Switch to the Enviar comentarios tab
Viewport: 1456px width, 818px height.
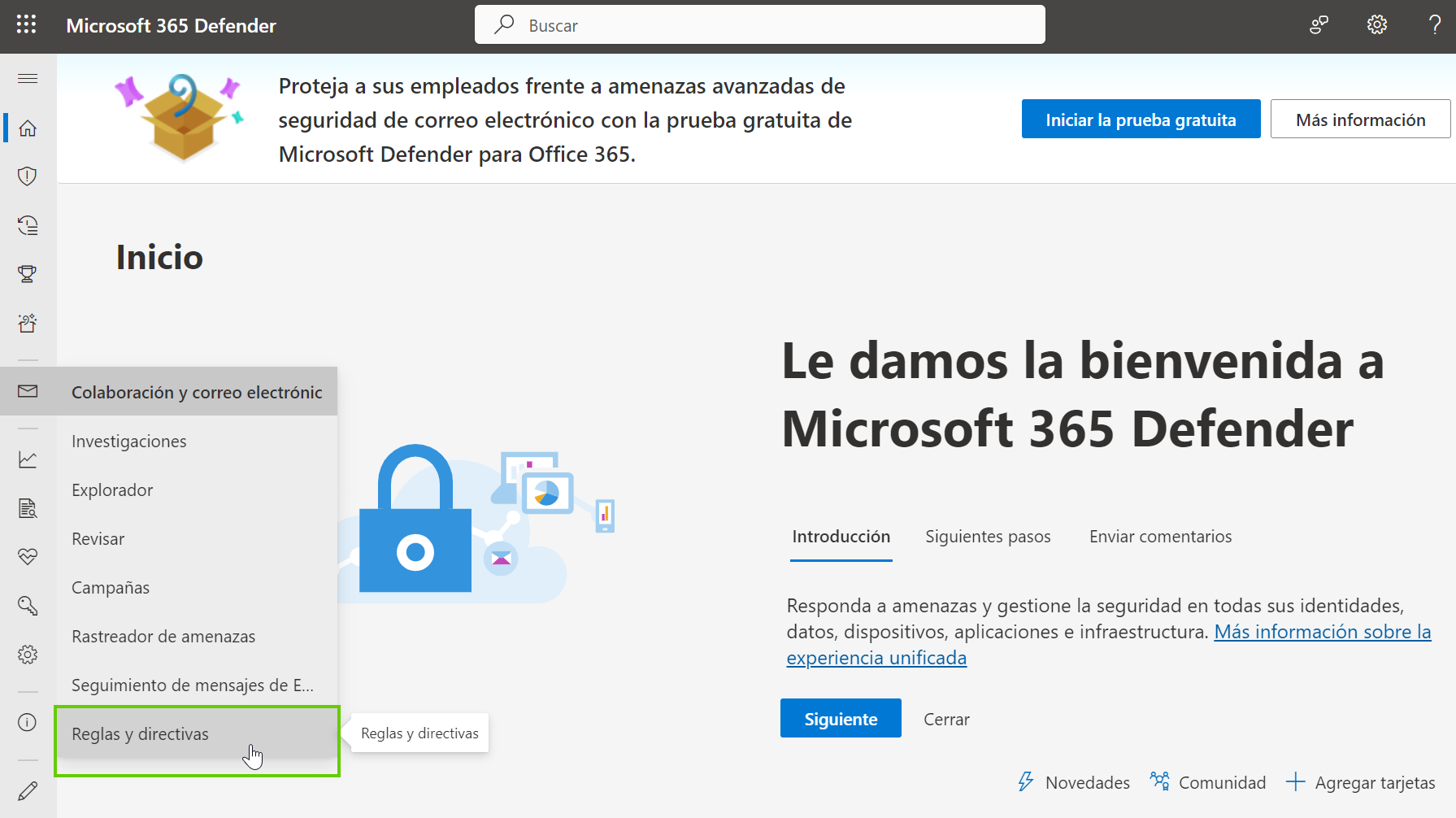[1160, 537]
